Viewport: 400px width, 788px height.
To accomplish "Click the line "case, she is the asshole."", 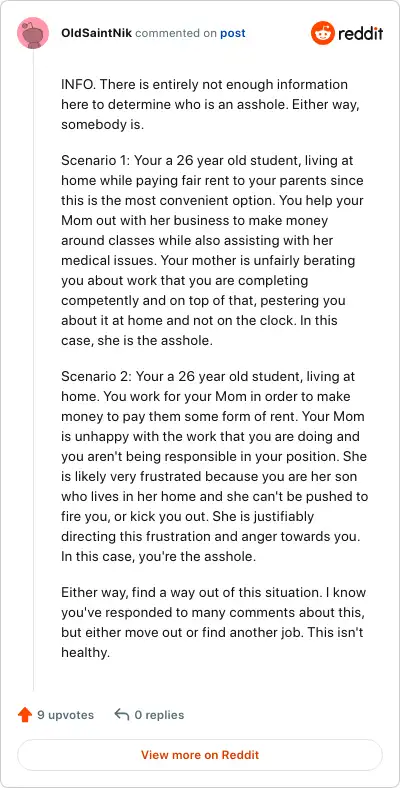I will tap(137, 341).
